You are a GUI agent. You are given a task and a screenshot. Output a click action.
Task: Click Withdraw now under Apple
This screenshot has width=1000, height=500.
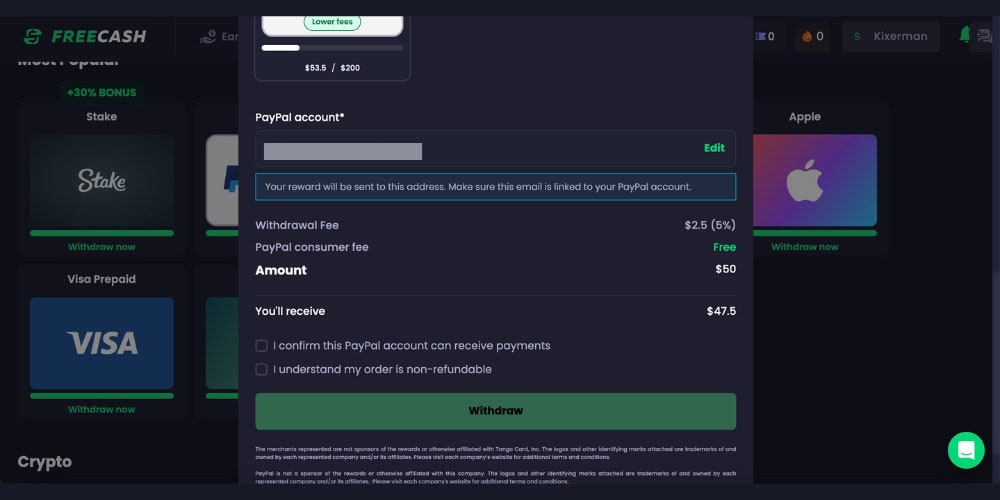pos(804,247)
